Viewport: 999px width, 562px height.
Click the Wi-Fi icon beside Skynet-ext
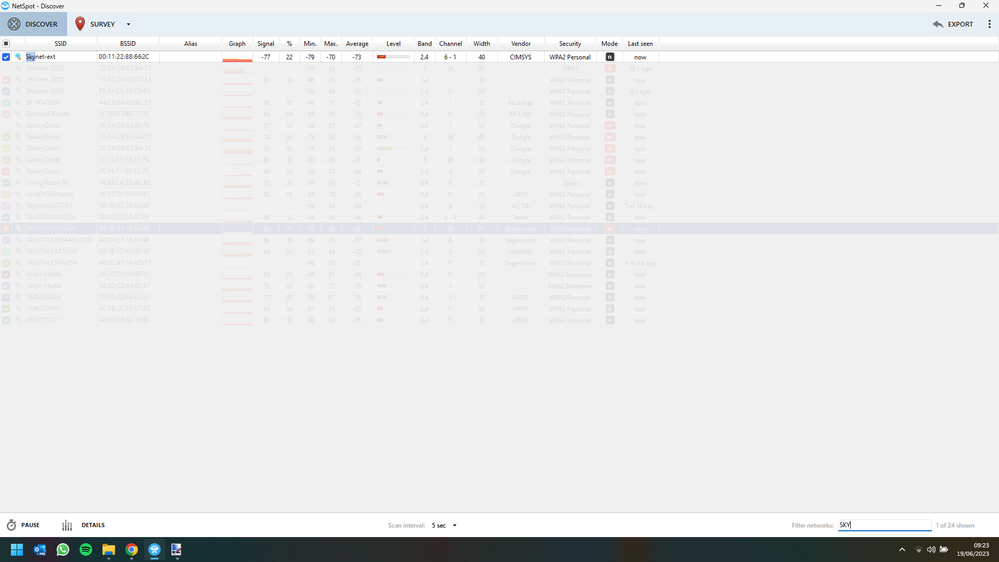[18, 57]
